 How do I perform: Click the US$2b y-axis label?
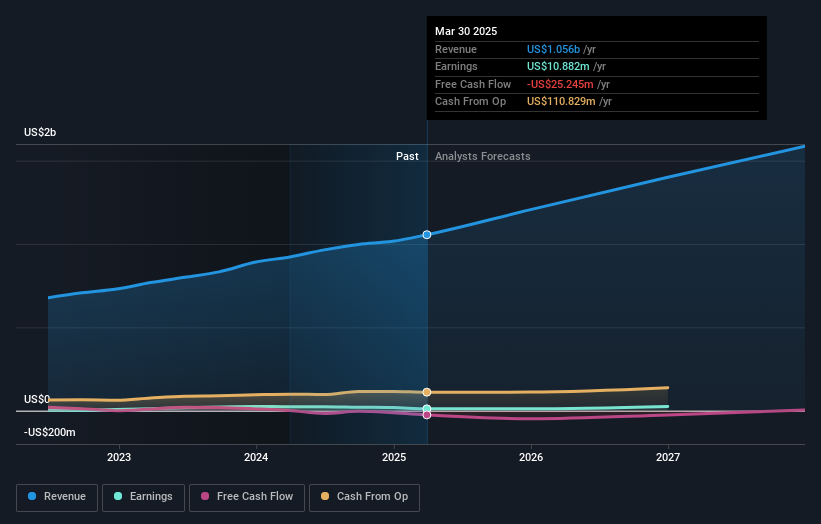[40, 132]
